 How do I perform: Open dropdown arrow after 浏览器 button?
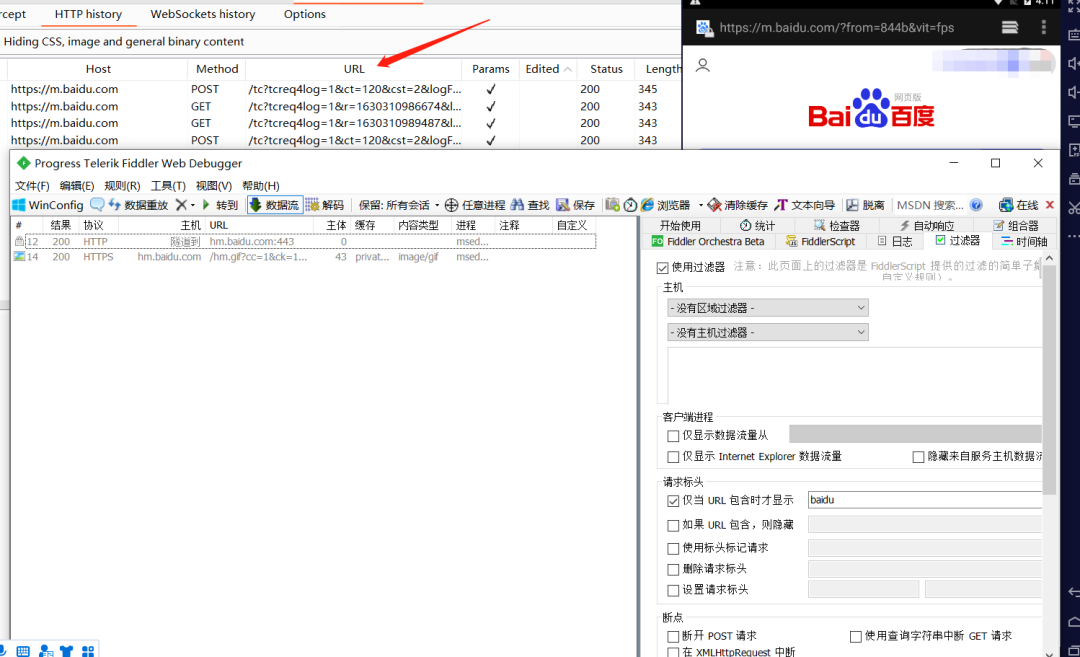click(x=700, y=205)
